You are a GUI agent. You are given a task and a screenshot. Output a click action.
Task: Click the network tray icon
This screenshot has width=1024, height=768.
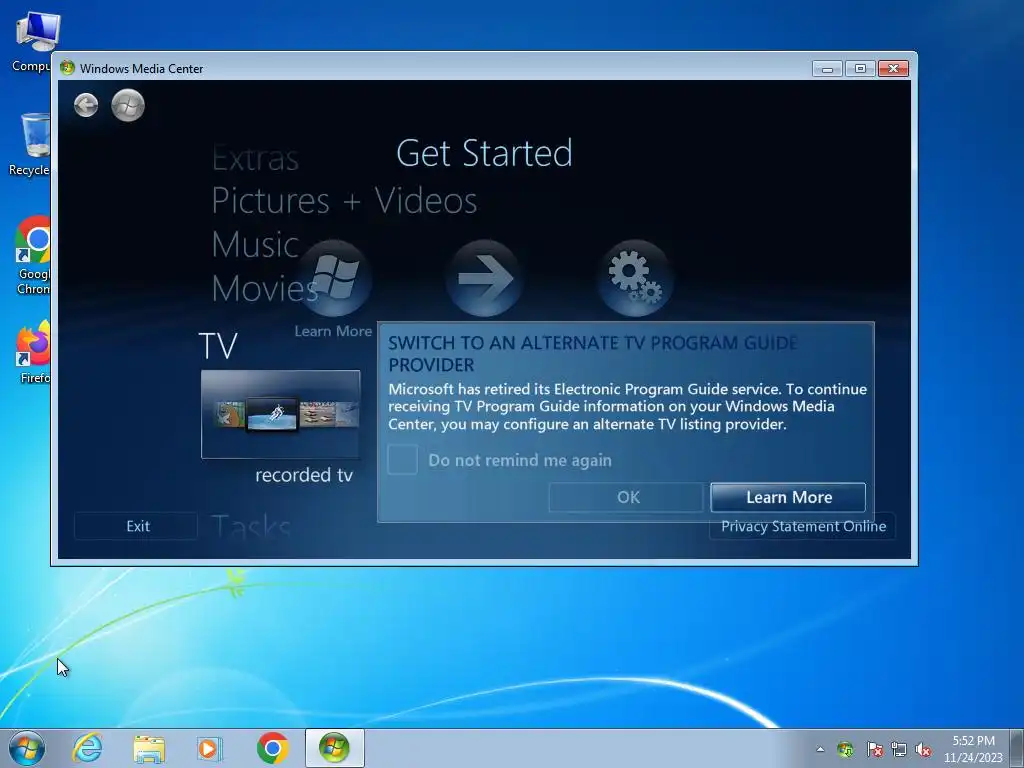click(x=899, y=750)
